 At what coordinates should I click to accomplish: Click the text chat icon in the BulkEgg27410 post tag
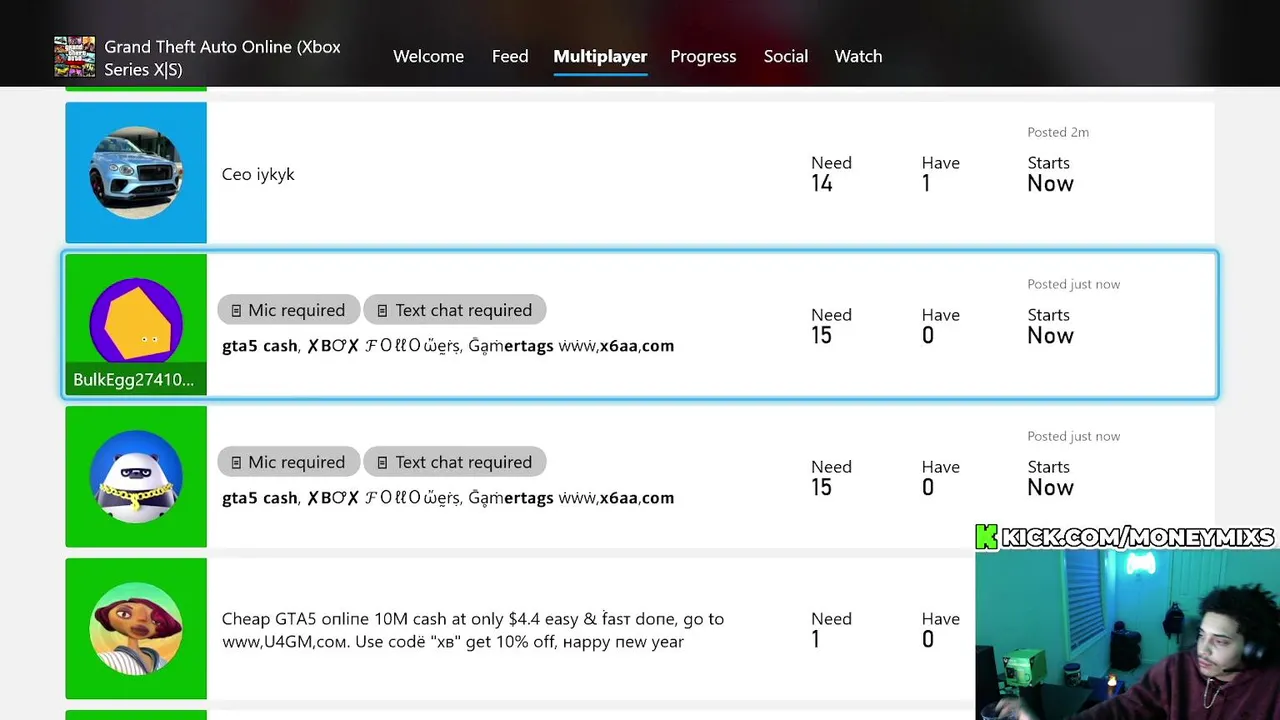[382, 311]
